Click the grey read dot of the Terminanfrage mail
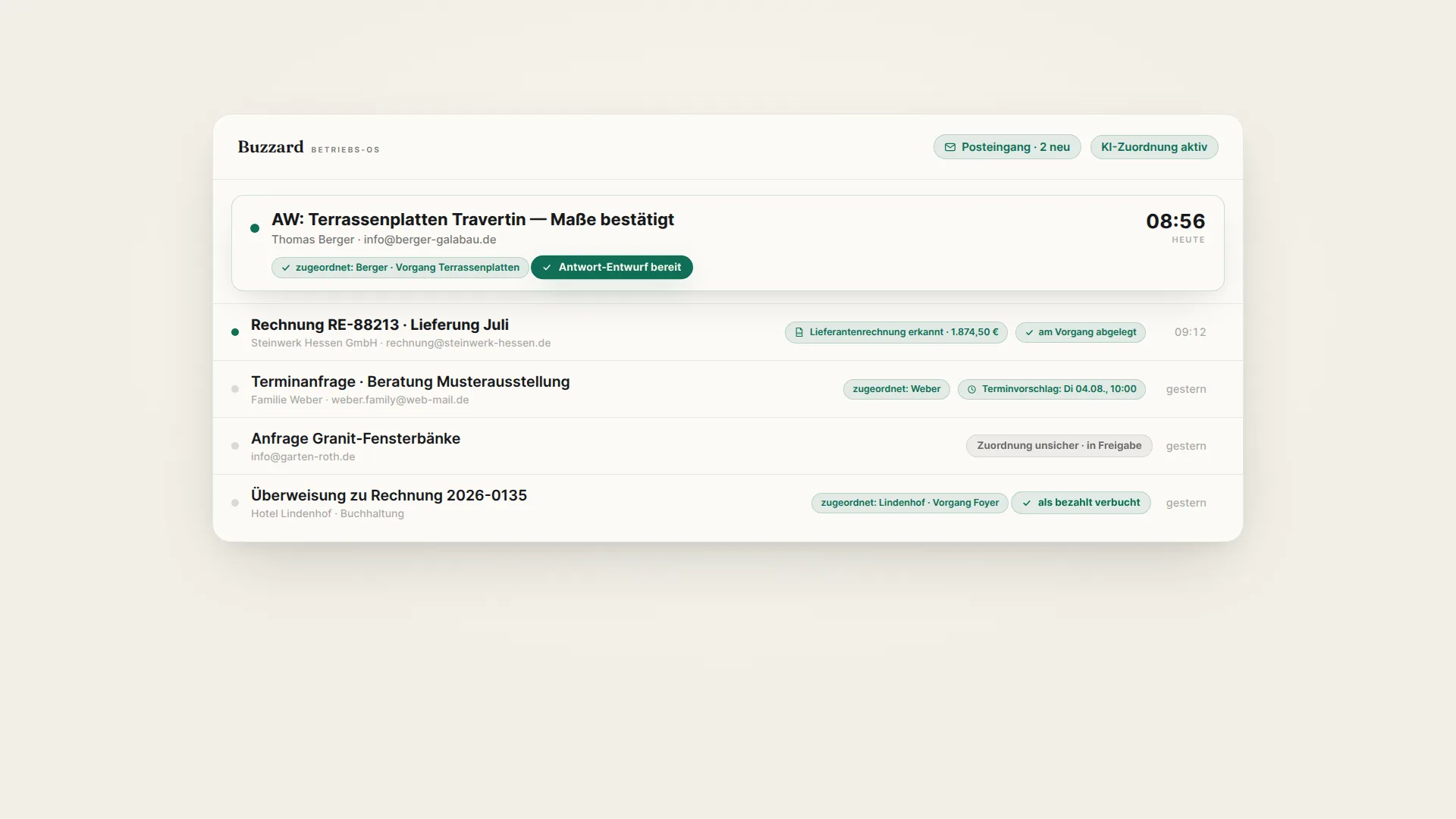The image size is (1456, 819). [235, 389]
